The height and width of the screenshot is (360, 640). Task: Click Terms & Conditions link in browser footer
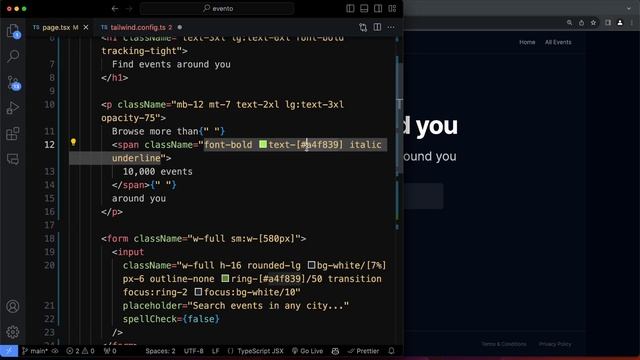click(504, 344)
